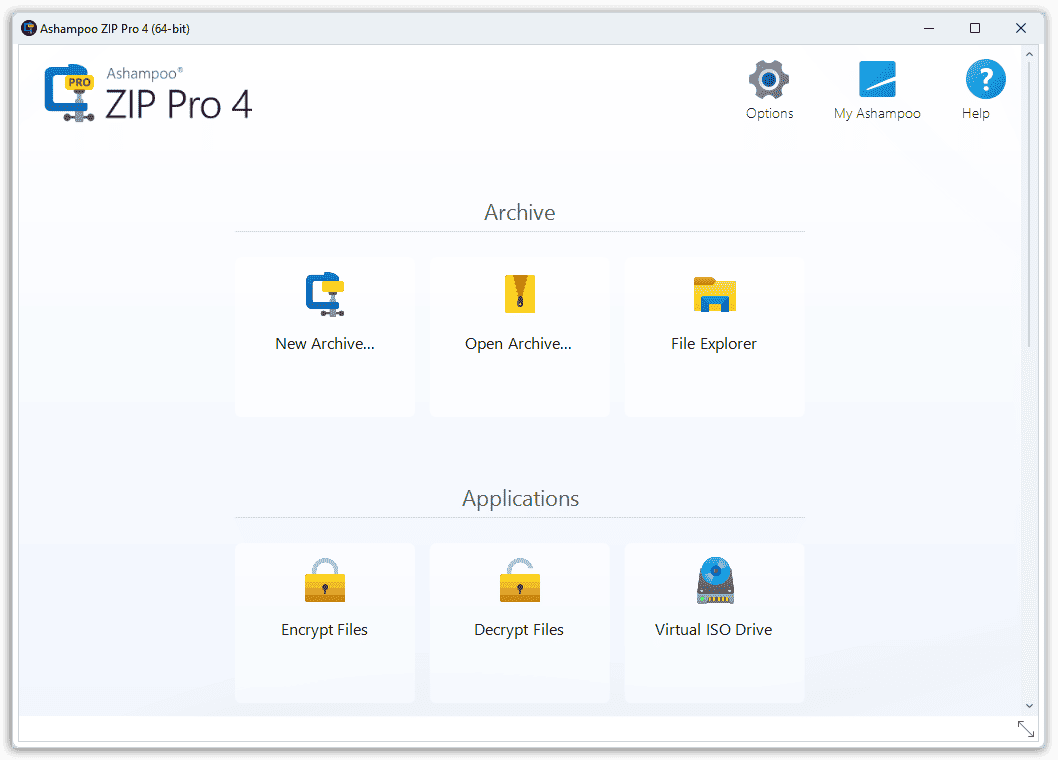The image size is (1058, 760).
Task: Click the title bar app icon
Action: click(x=28, y=28)
